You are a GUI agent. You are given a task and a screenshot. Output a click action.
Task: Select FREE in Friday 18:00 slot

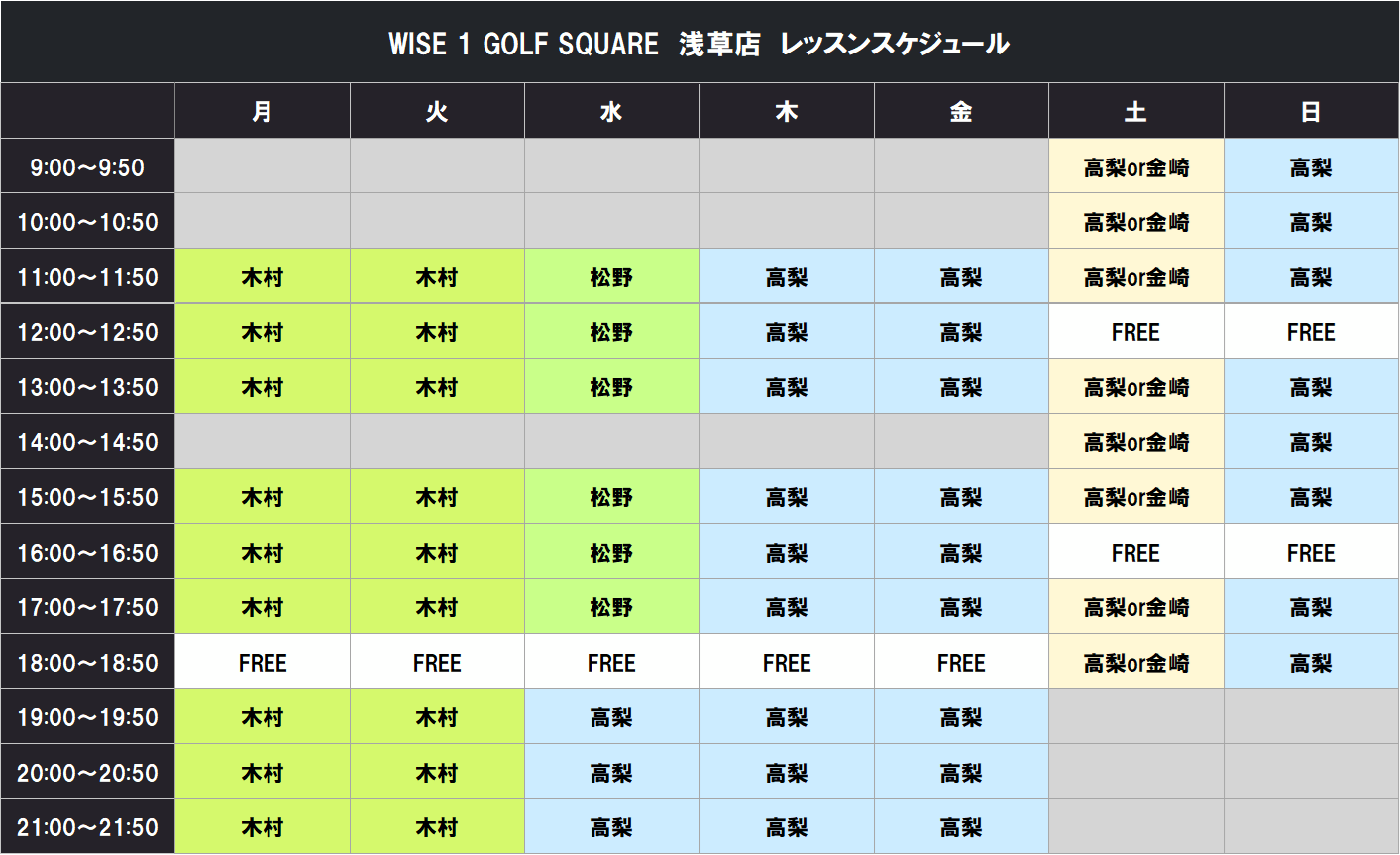click(961, 662)
